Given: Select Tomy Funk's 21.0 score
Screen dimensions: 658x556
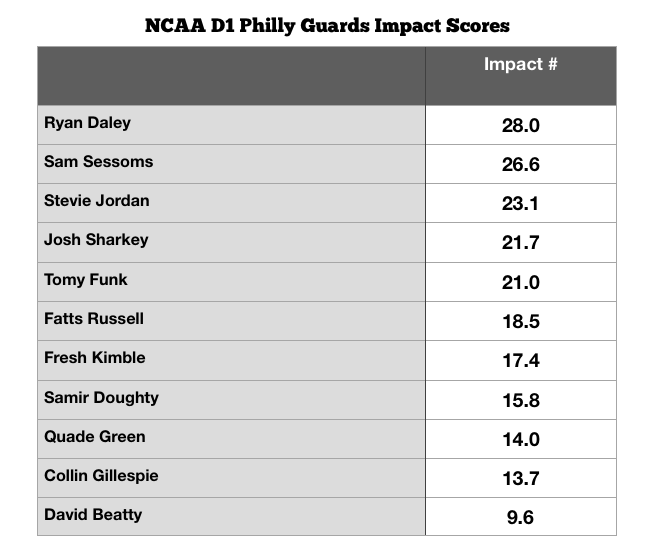Looking at the screenshot, I should pyautogui.click(x=520, y=283).
